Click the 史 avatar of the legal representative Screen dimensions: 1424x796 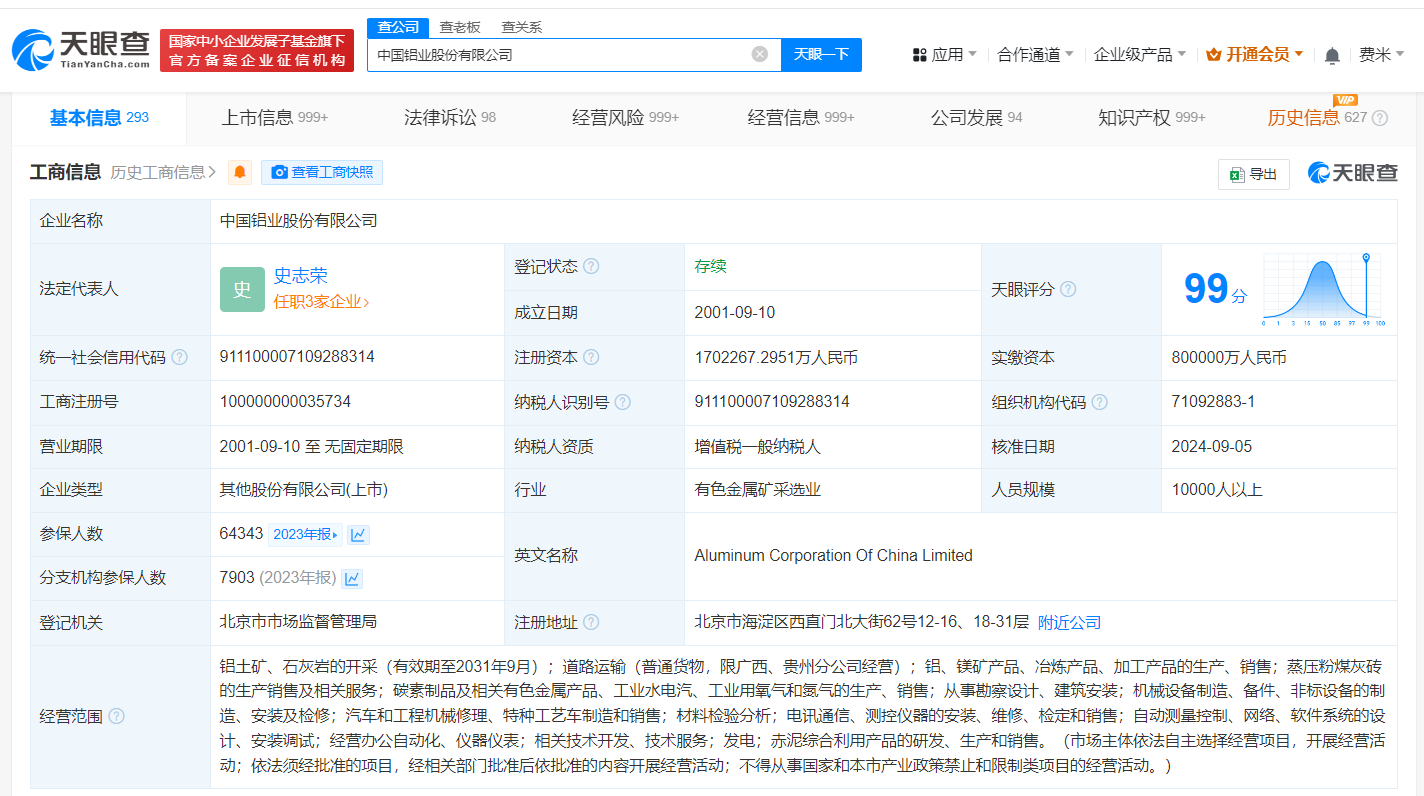tap(242, 289)
